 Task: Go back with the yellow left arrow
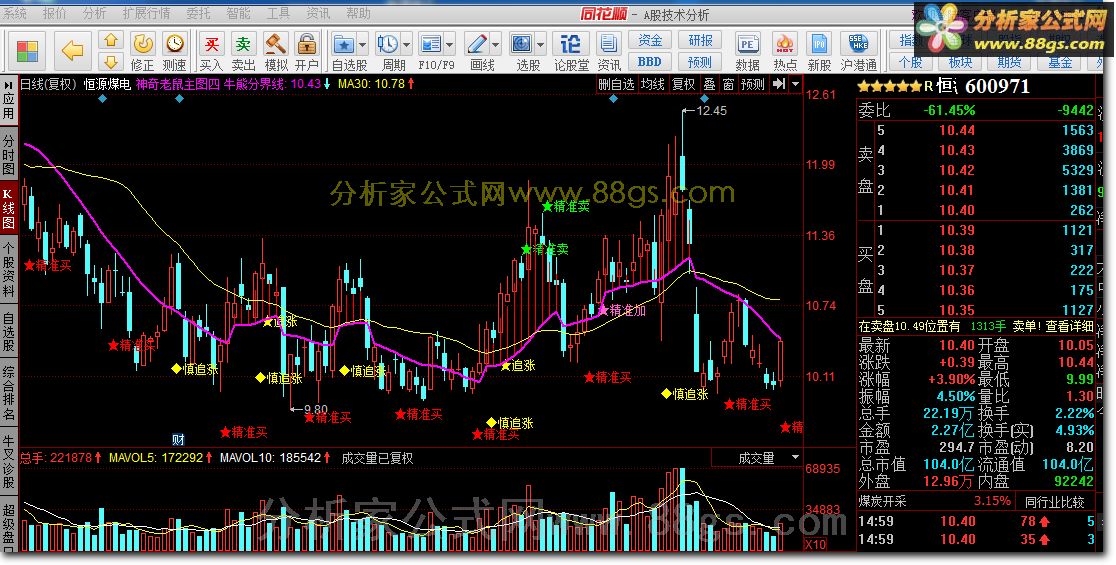click(x=72, y=51)
